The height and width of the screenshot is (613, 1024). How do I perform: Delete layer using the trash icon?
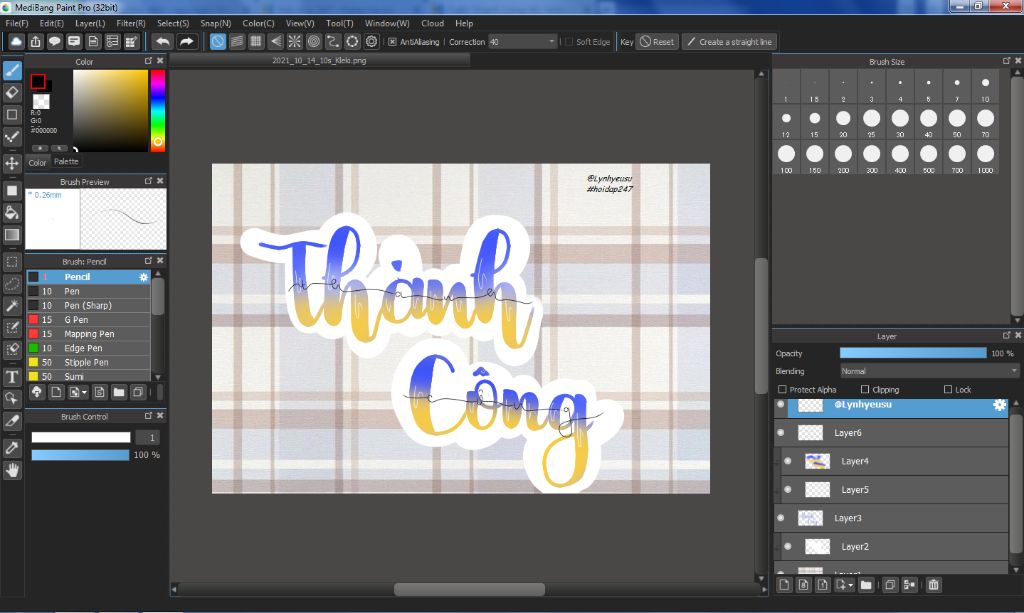click(933, 585)
